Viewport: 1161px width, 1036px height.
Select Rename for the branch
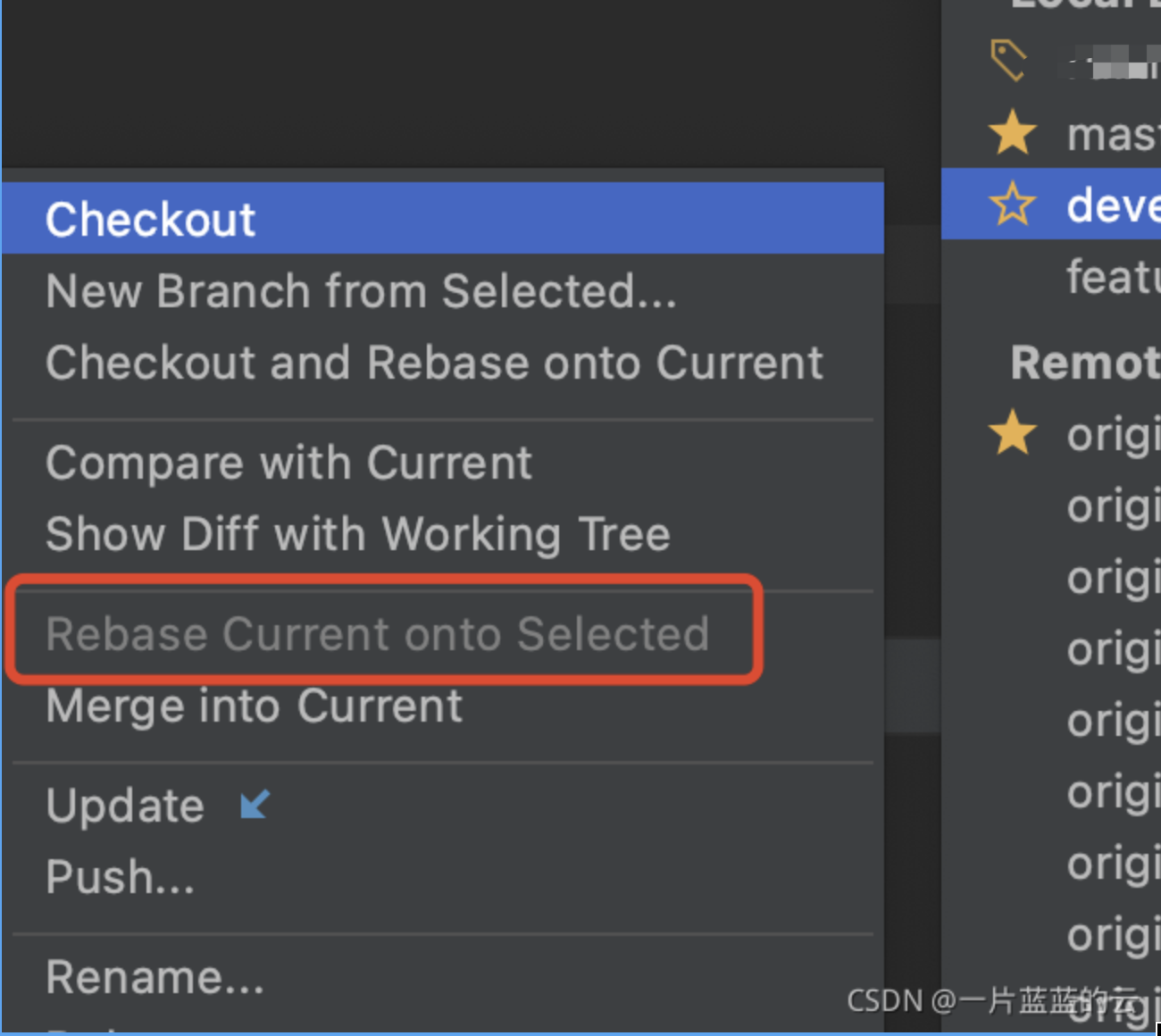pos(155,975)
